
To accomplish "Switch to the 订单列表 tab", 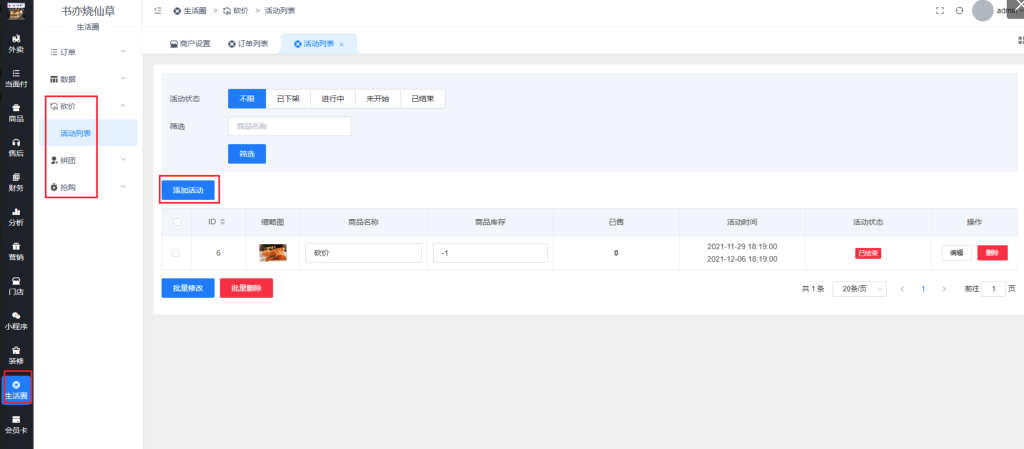I will click(x=249, y=44).
